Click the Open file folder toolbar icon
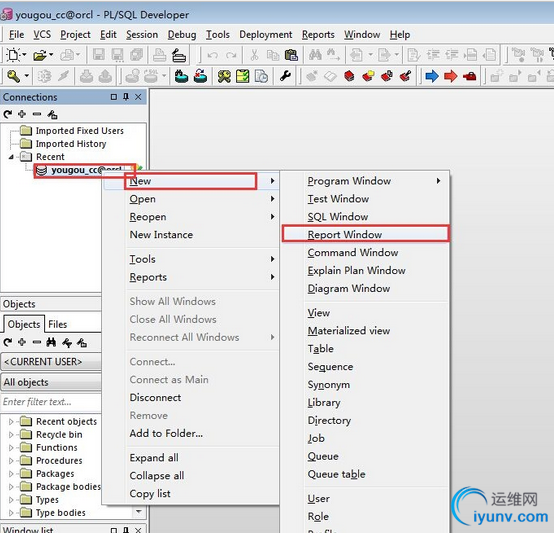 pyautogui.click(x=40, y=55)
